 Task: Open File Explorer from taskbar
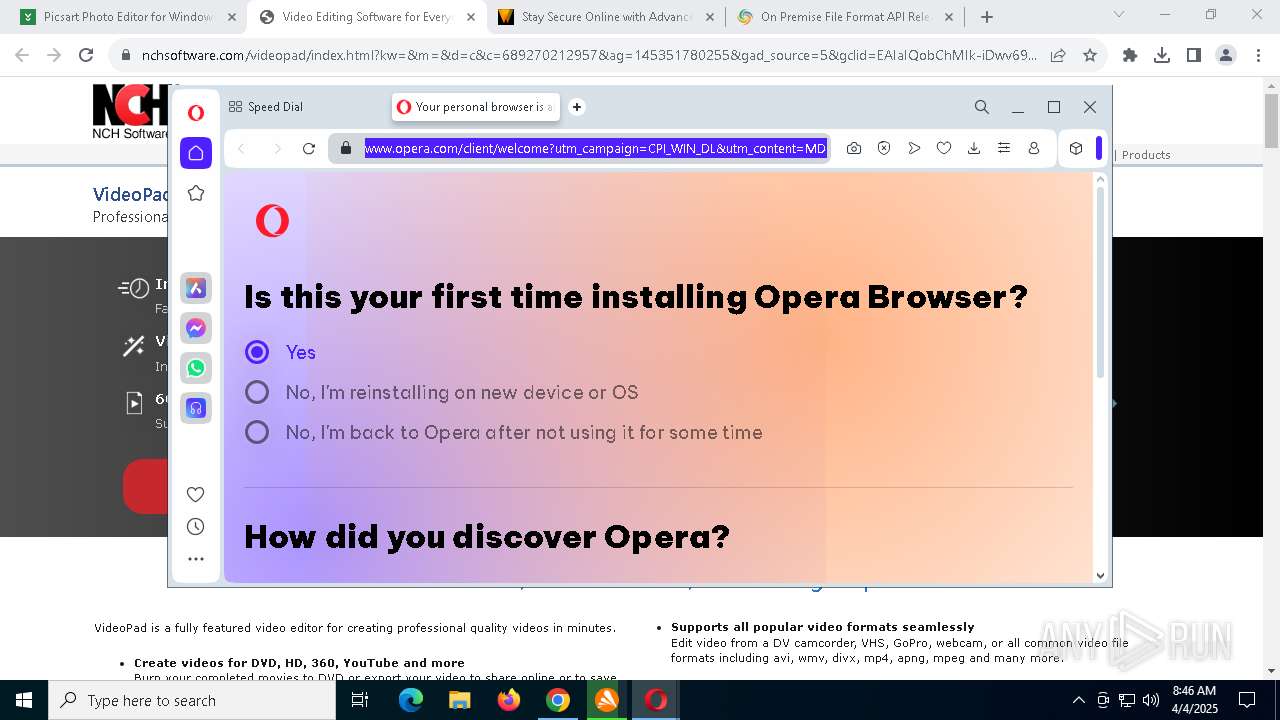[459, 700]
